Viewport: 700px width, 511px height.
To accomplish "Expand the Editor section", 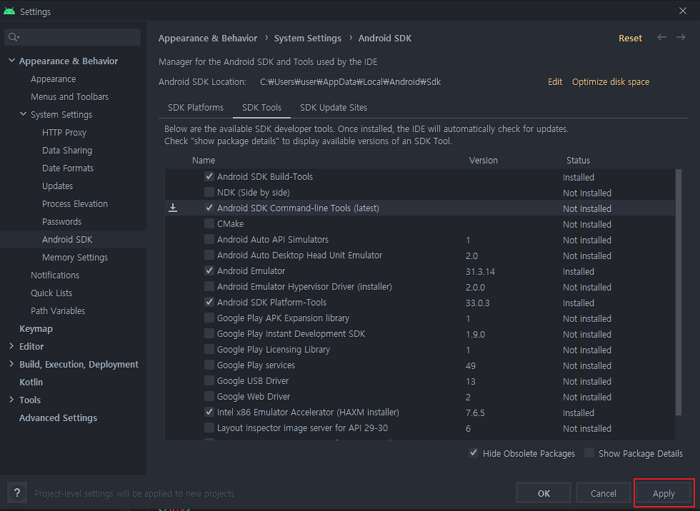I will click(x=12, y=346).
